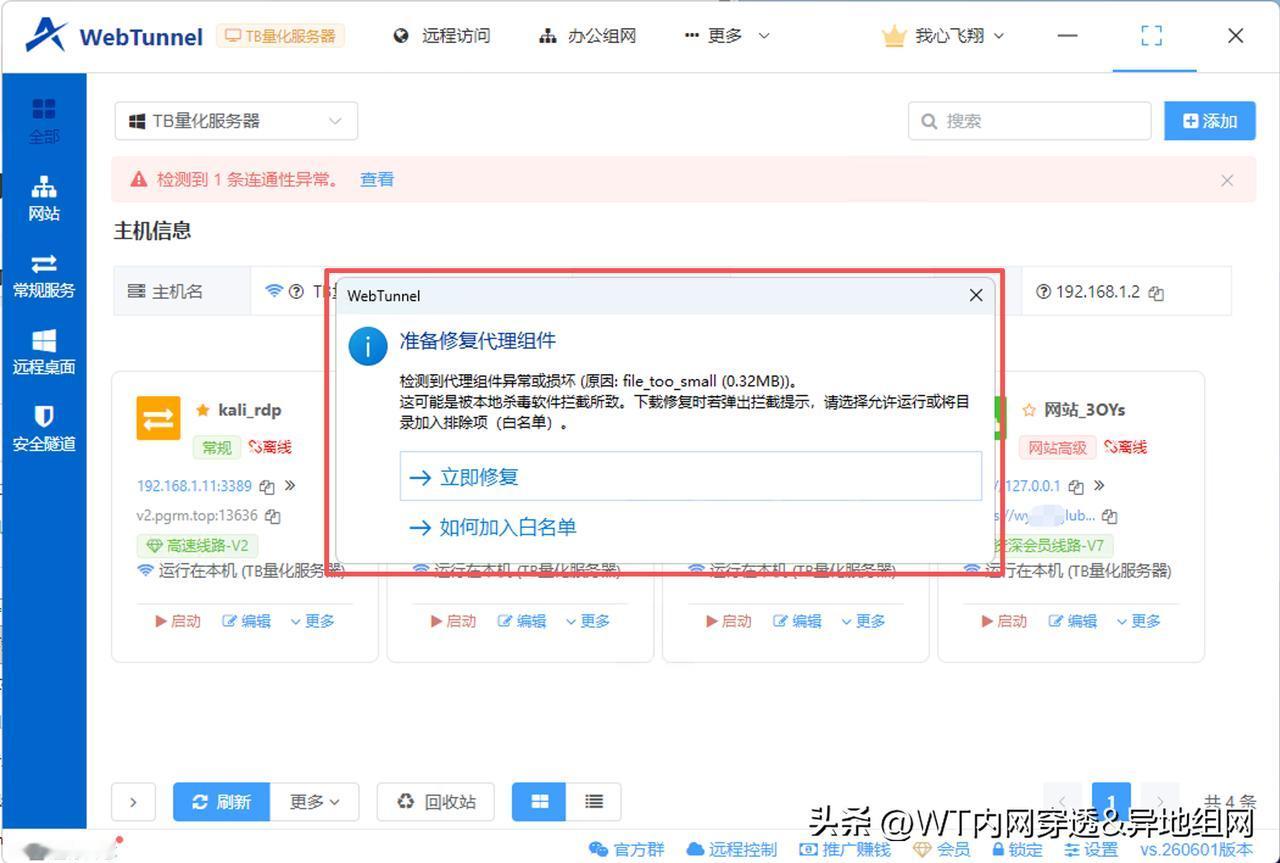1280x863 pixels.
Task: Expand the 更多 menu in the top bar
Action: (x=727, y=36)
